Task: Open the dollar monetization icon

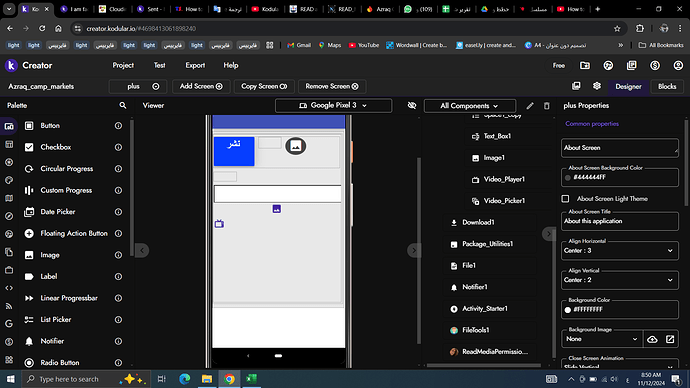Action: (x=655, y=66)
